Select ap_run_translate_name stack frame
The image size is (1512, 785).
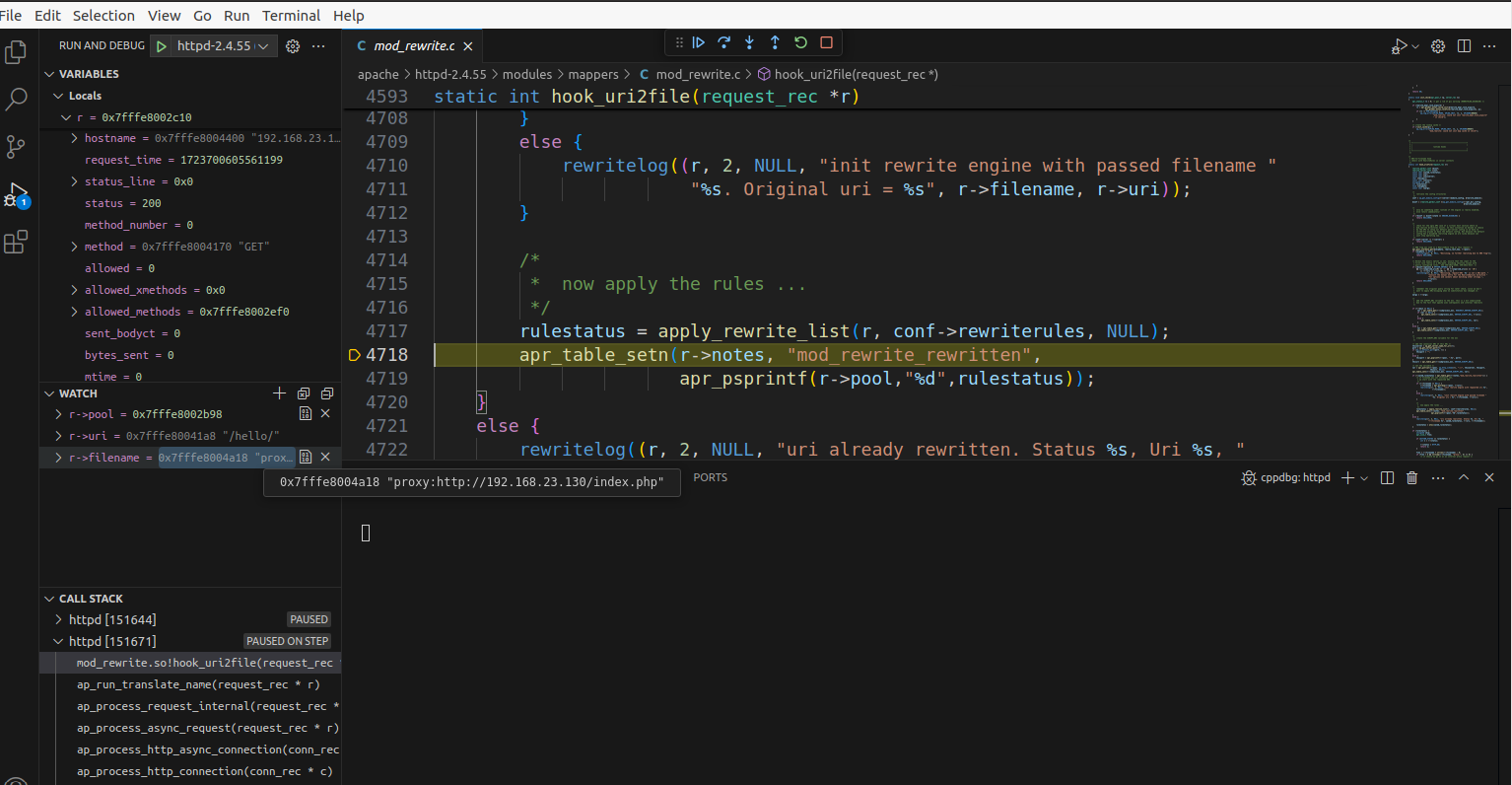(x=198, y=684)
